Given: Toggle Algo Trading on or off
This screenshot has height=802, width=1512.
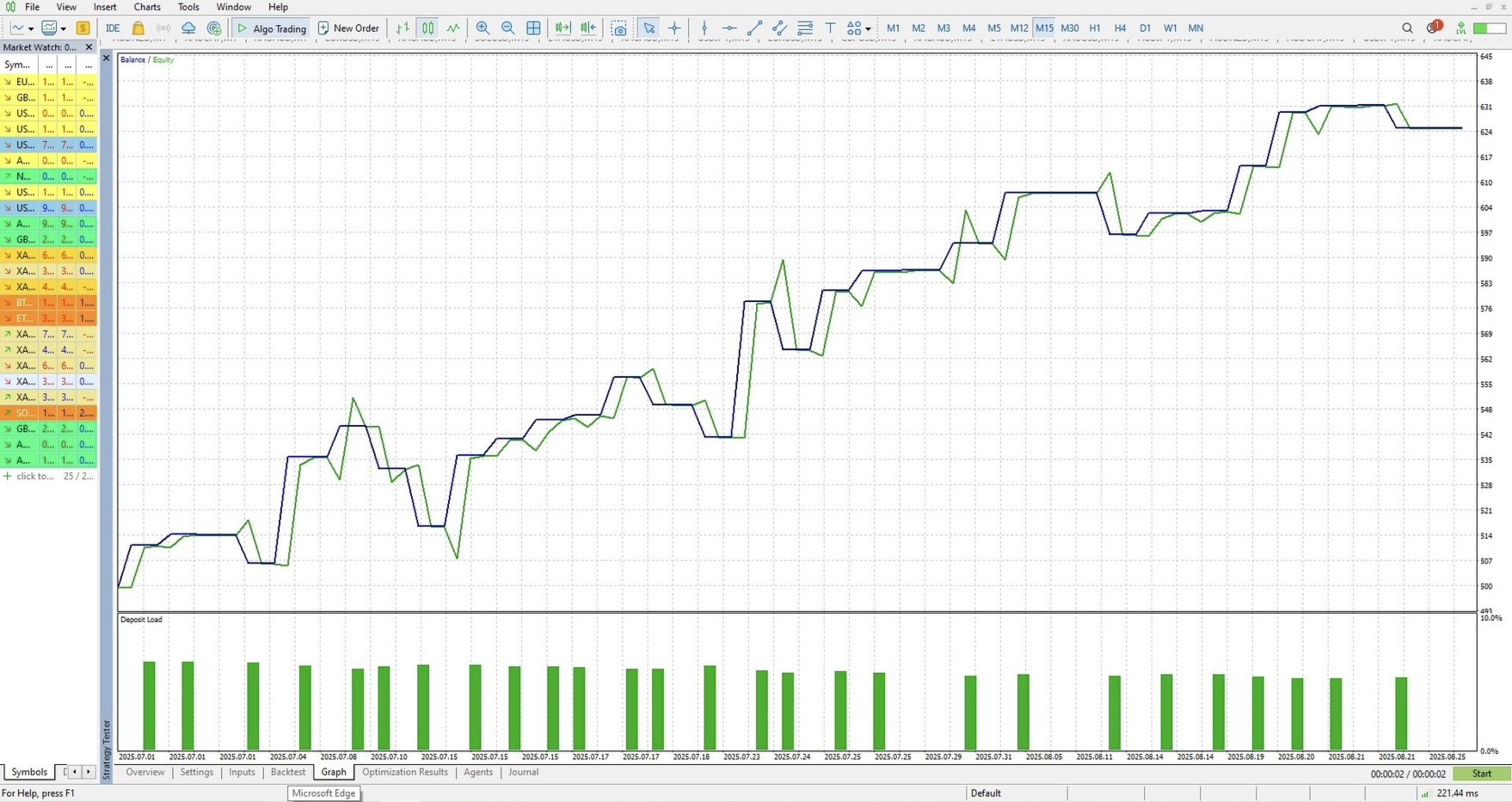Looking at the screenshot, I should tap(272, 28).
